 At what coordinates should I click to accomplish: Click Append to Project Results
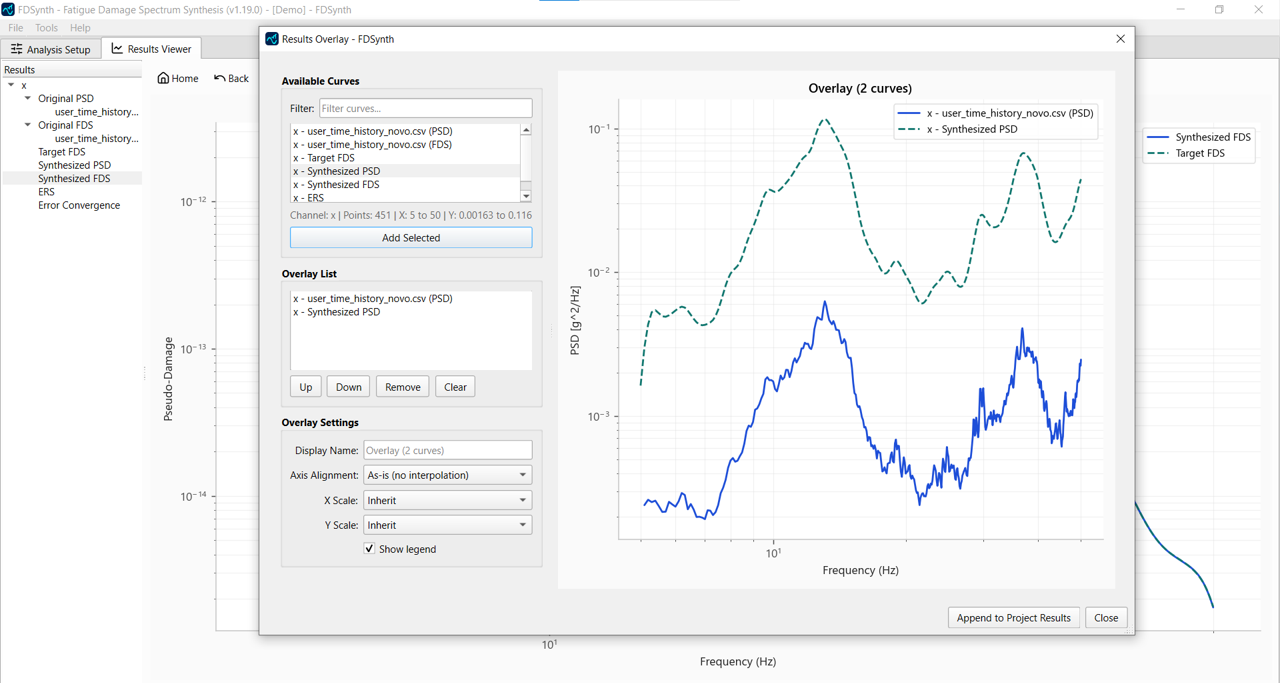pyautogui.click(x=1013, y=617)
